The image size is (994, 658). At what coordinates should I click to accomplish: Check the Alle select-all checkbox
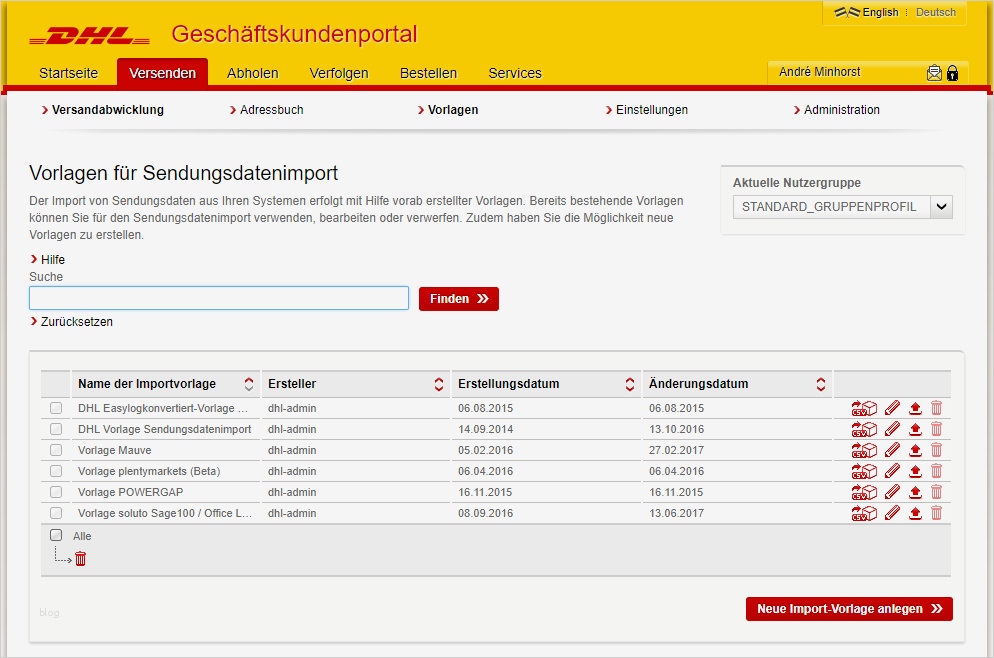(x=56, y=535)
